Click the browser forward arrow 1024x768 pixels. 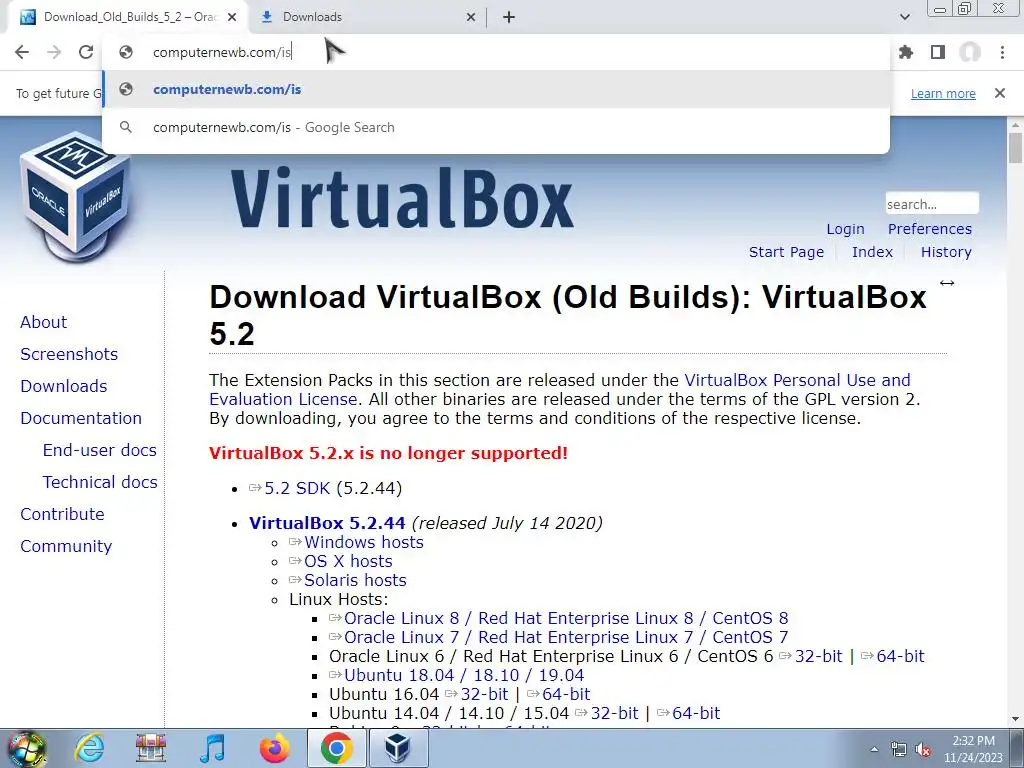pos(54,52)
